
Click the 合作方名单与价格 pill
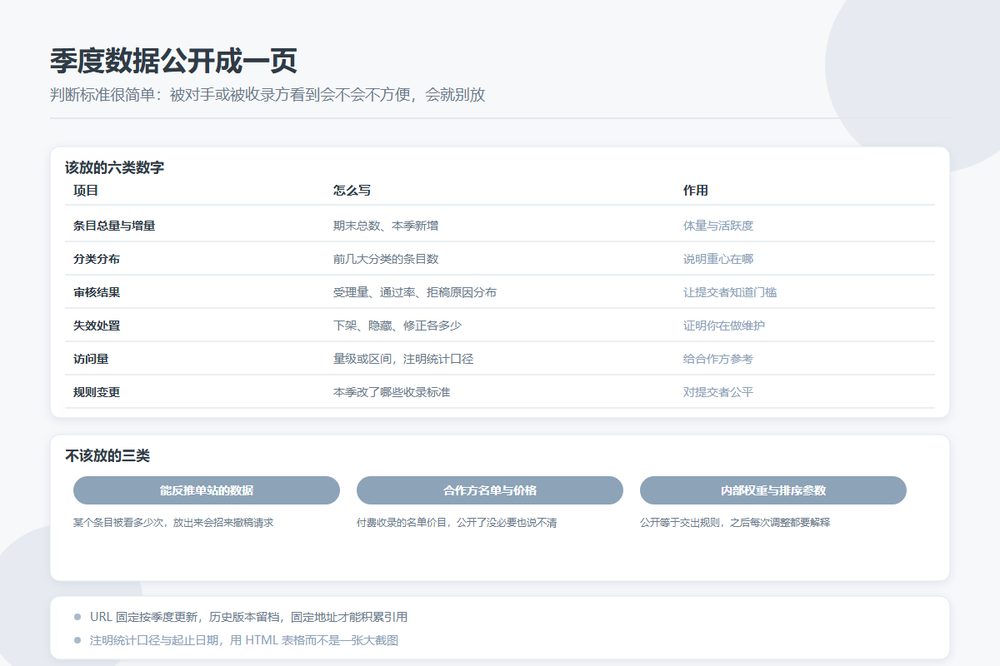pyautogui.click(x=490, y=491)
